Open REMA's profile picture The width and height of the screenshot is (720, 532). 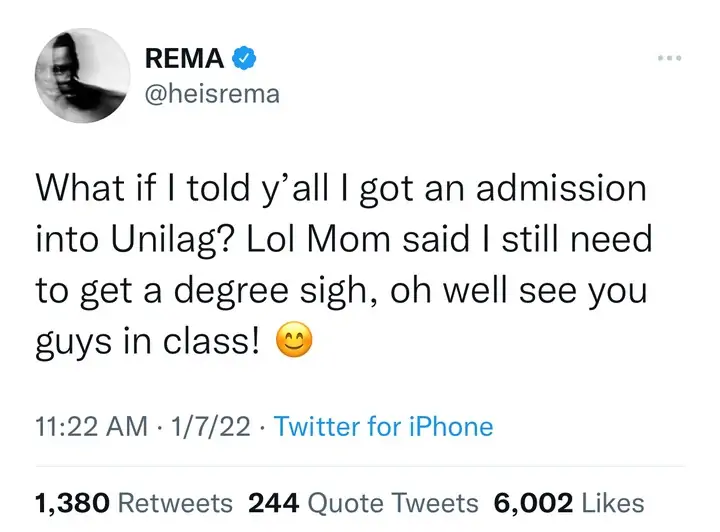(78, 79)
